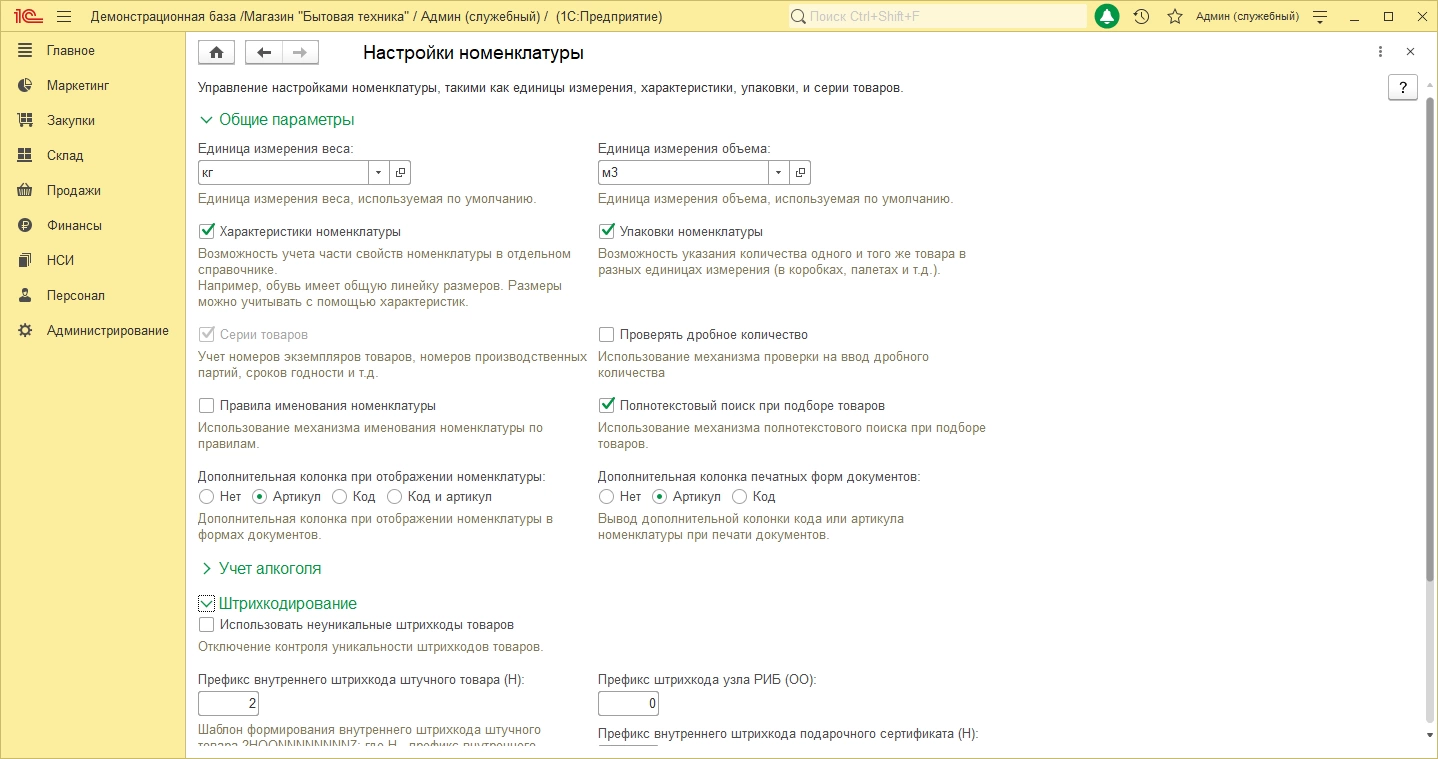Image resolution: width=1438 pixels, height=759 pixels.
Task: Click the piece goods barcode prefix field
Action: click(x=229, y=704)
